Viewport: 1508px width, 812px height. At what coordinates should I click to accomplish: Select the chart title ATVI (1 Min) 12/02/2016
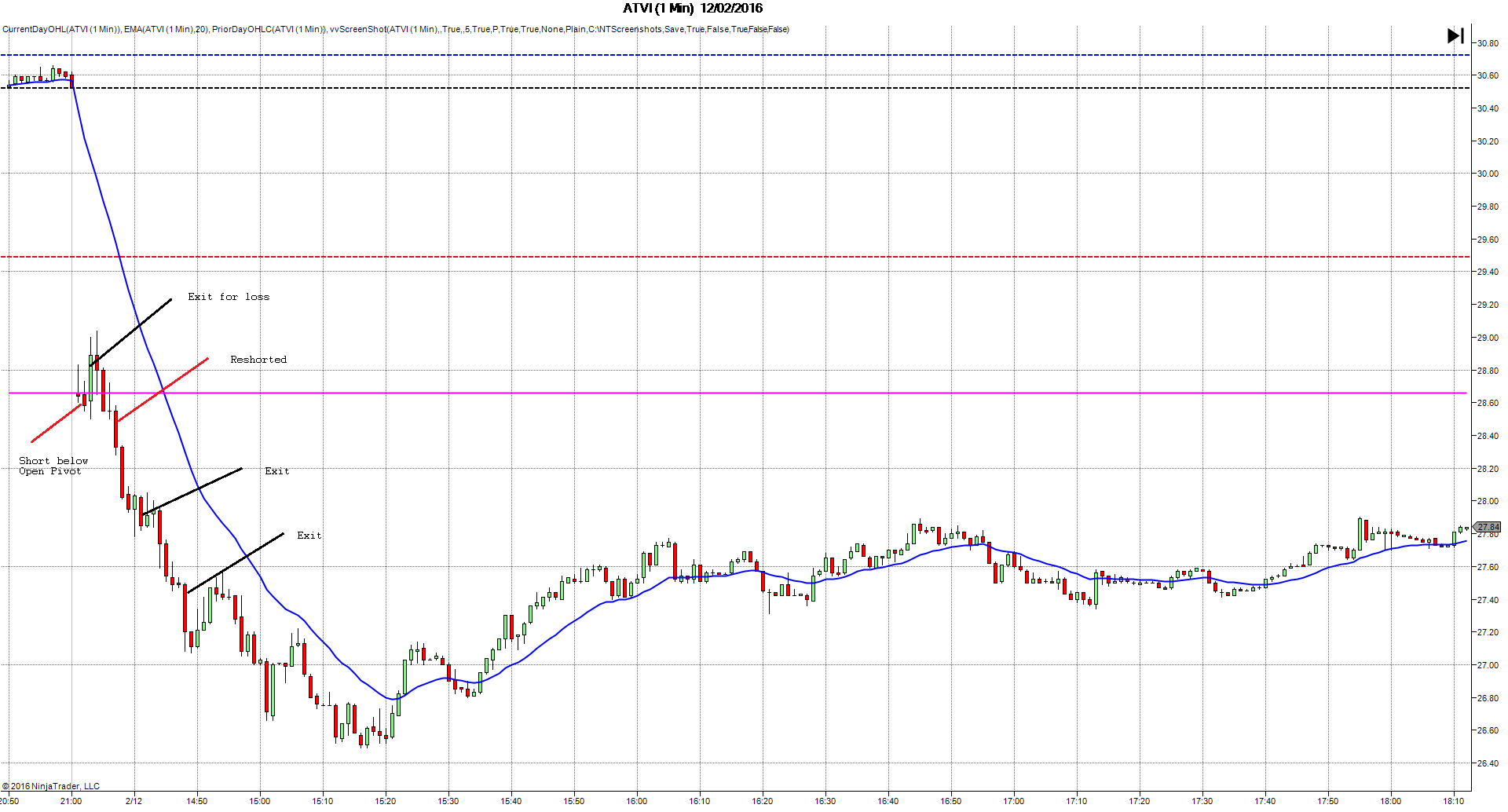[693, 9]
